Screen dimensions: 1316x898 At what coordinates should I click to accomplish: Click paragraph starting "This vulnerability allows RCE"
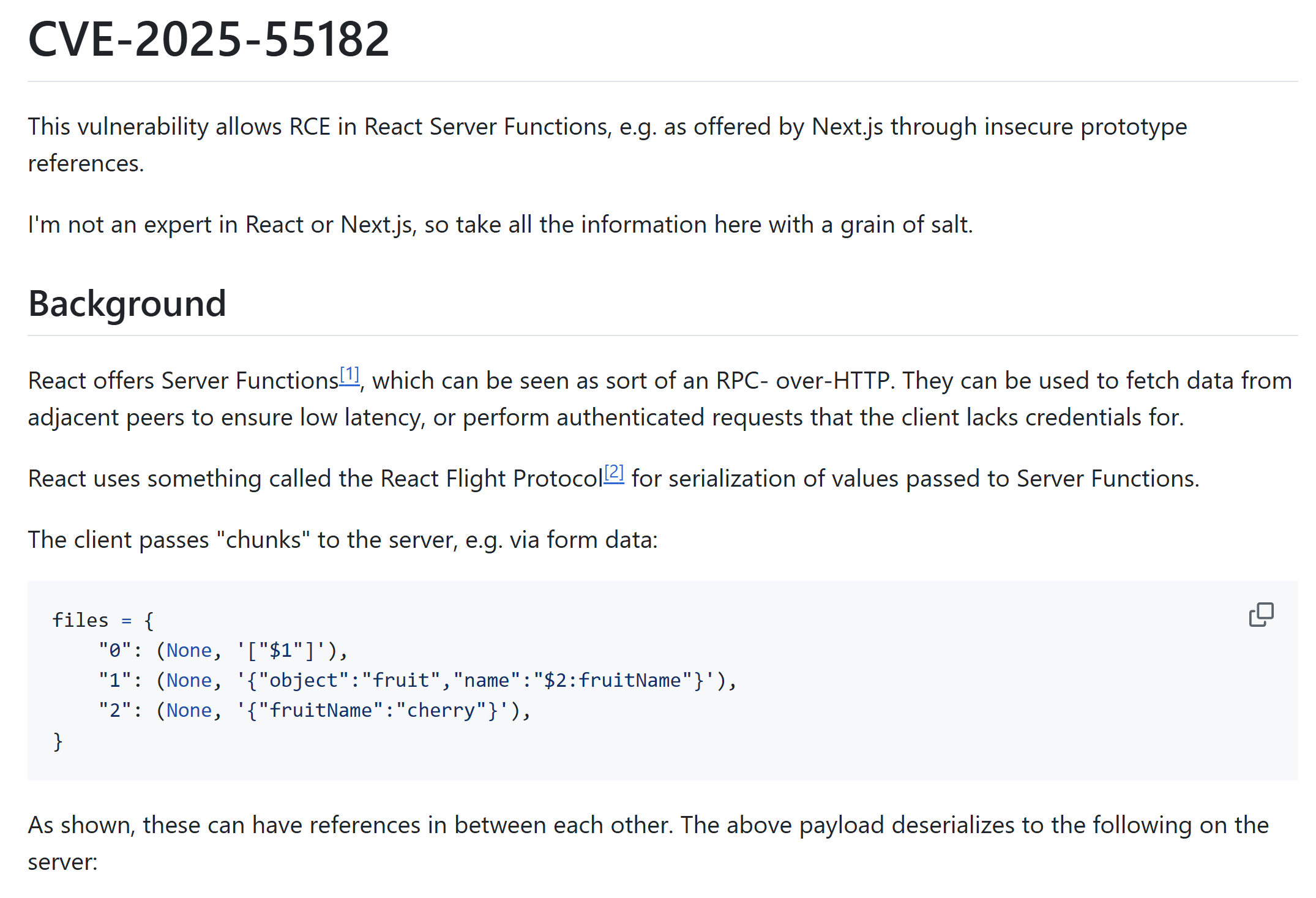point(607,145)
